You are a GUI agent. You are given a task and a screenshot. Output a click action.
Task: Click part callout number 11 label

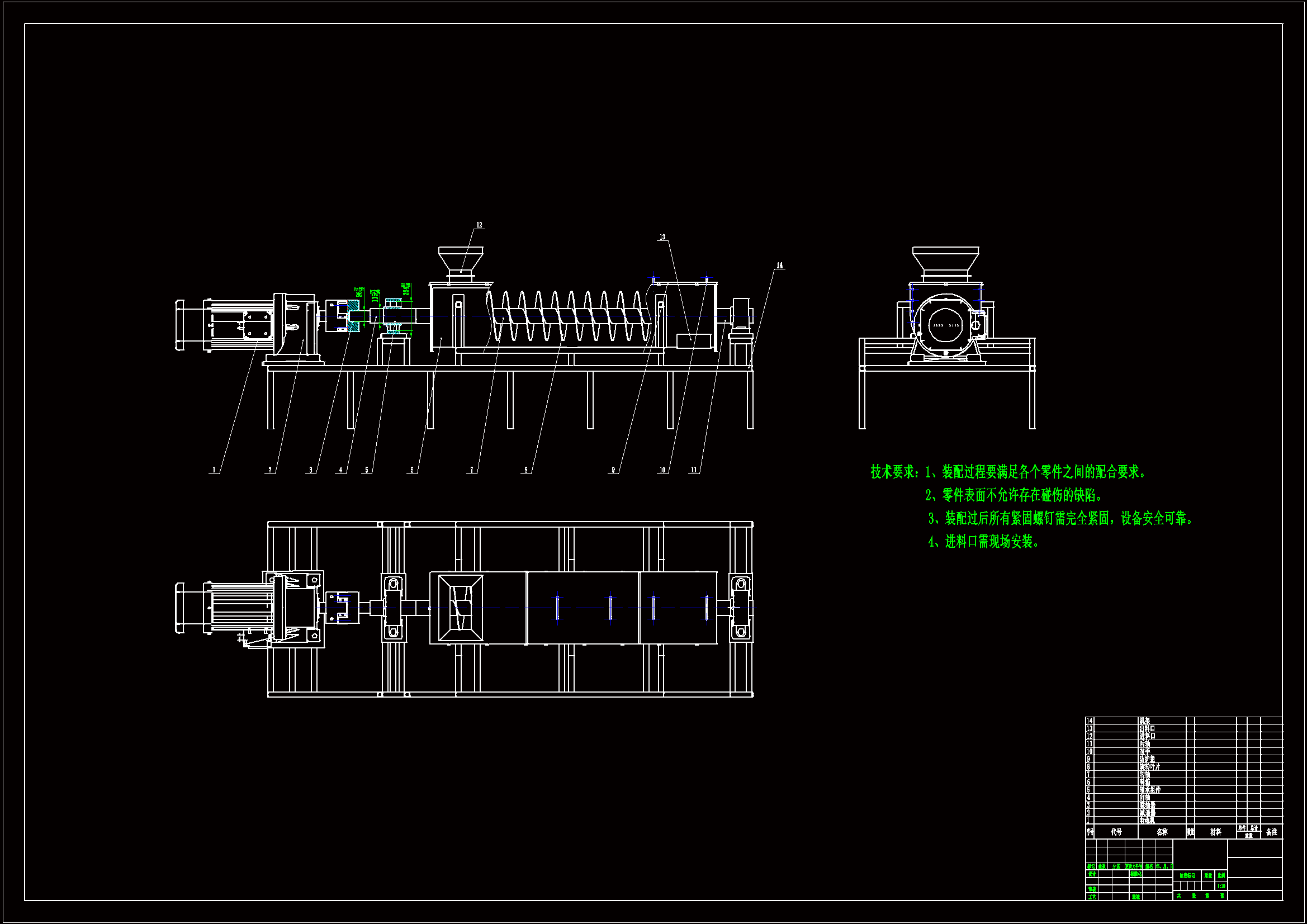[693, 470]
